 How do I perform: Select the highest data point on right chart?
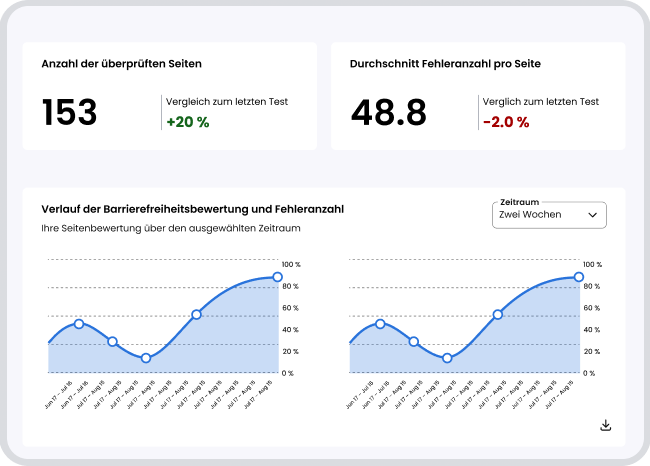coord(578,277)
